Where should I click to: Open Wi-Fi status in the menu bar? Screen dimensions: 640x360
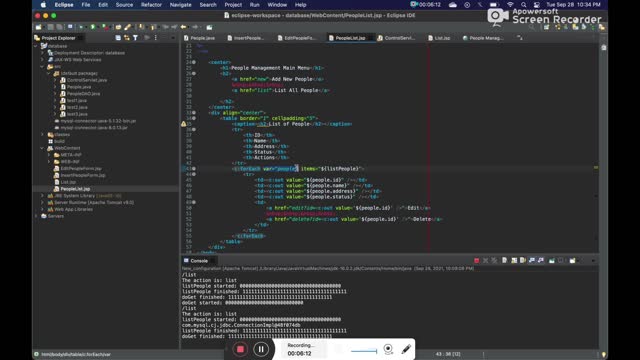510,5
